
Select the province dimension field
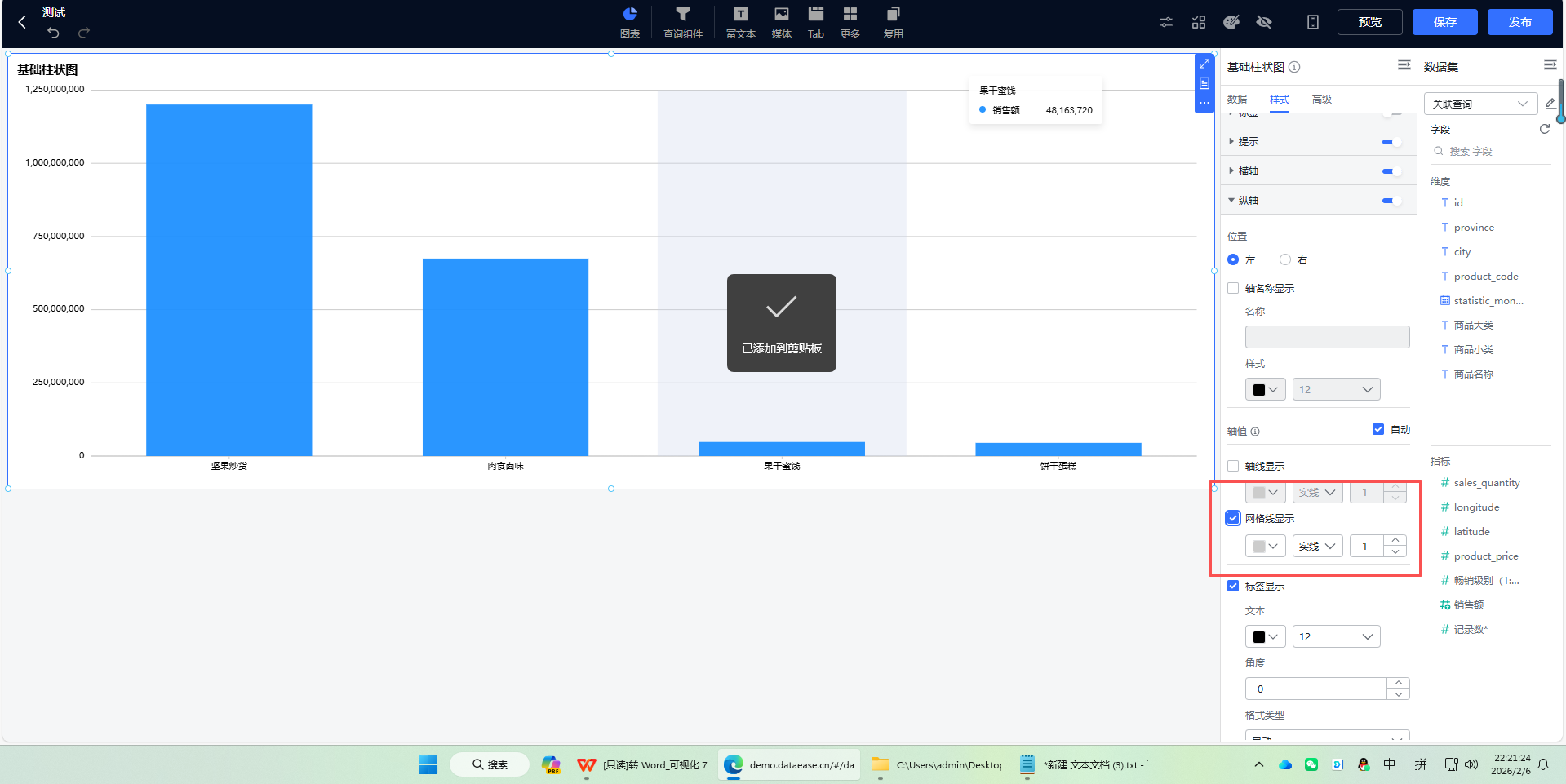click(1474, 227)
